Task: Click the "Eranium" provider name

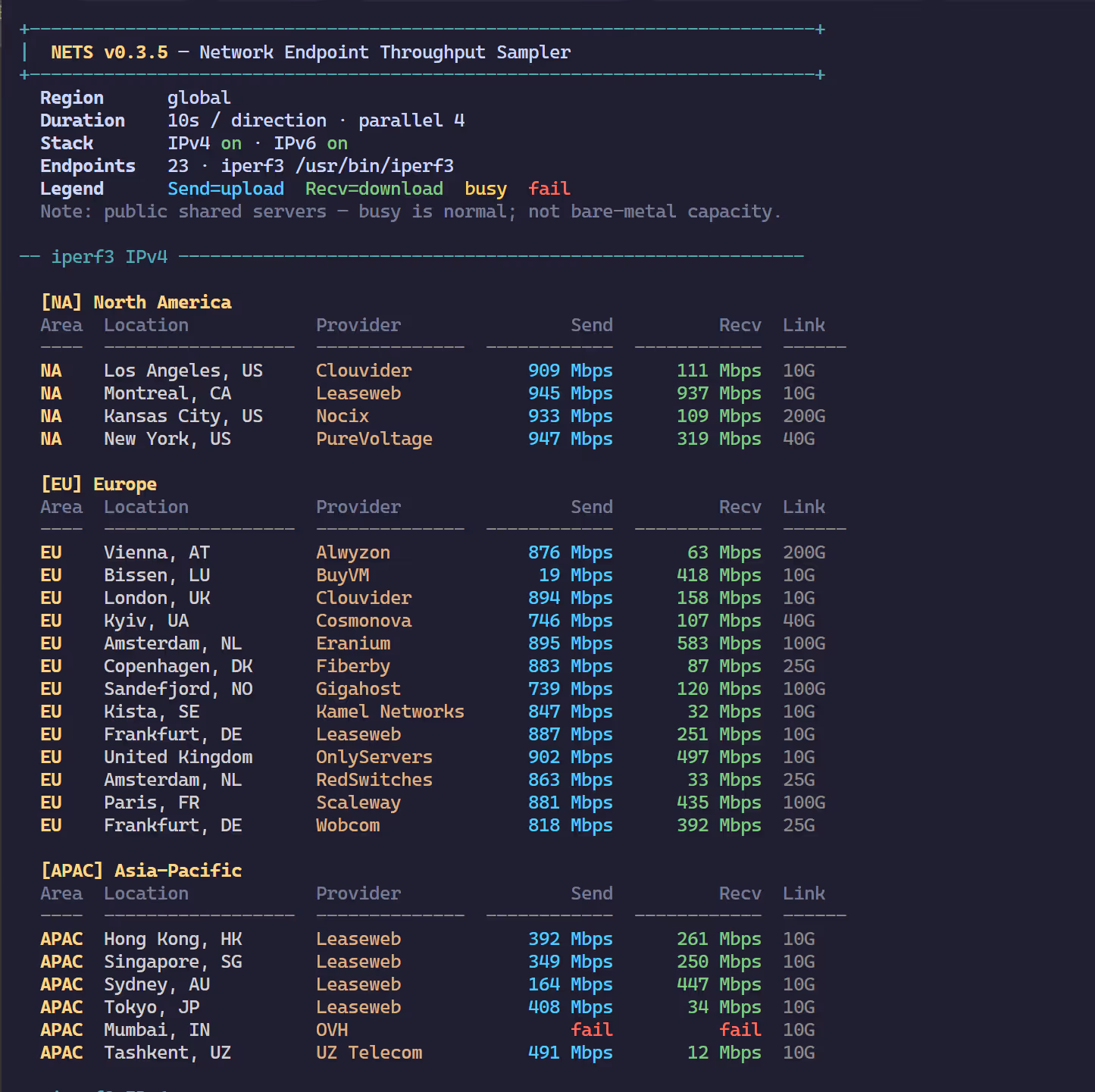Action: 353,643
